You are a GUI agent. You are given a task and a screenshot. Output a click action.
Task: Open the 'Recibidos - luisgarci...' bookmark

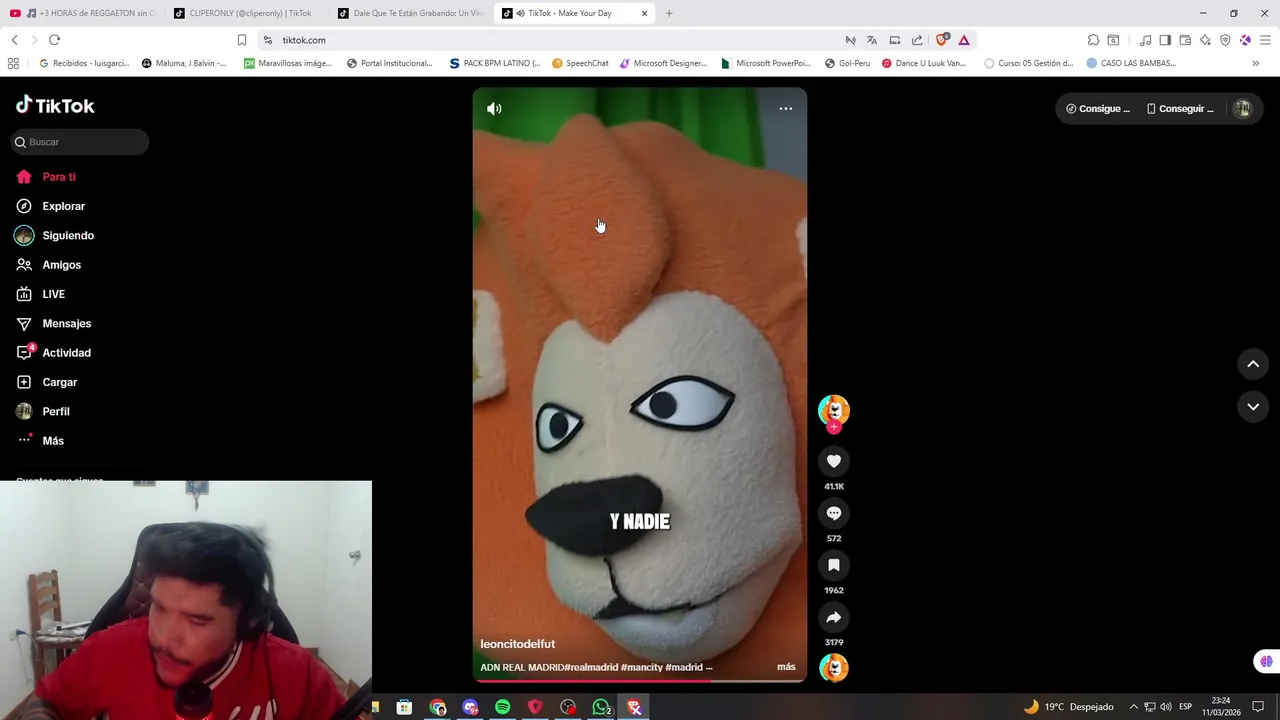[83, 63]
